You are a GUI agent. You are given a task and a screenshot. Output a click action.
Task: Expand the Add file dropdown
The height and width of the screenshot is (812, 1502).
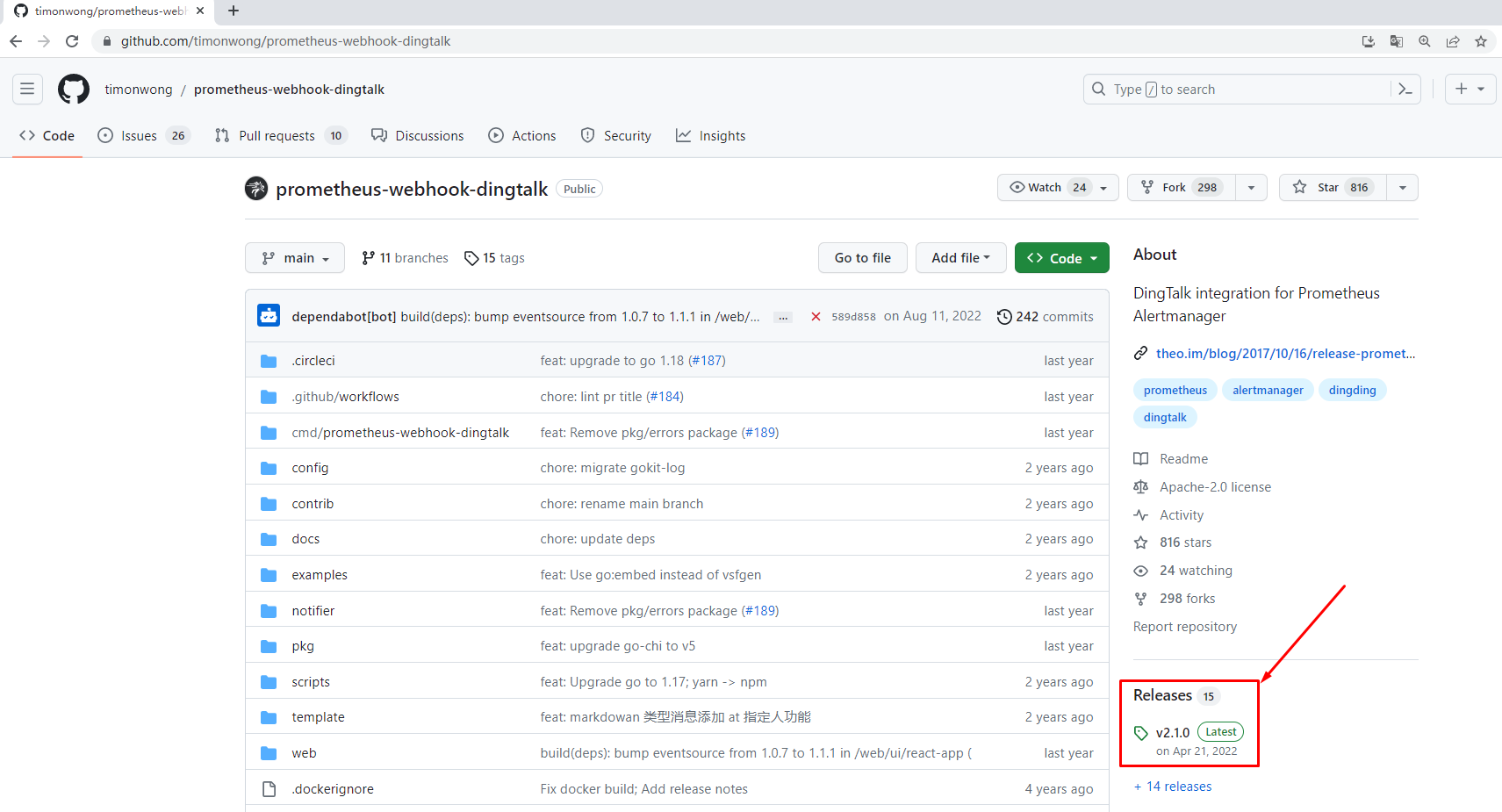click(x=960, y=258)
